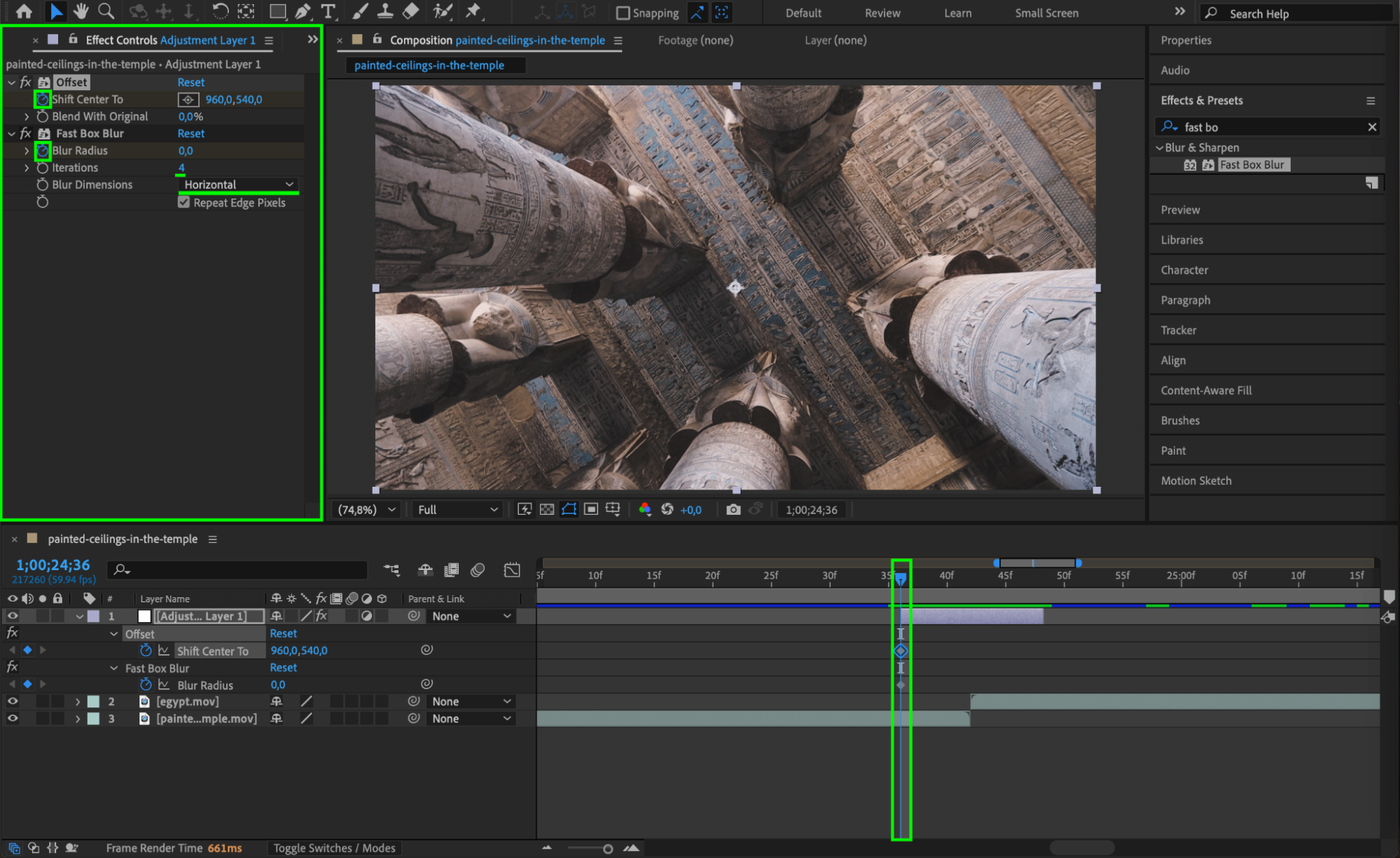Open the Full resolution dropdown
This screenshot has width=1400, height=858.
click(457, 509)
